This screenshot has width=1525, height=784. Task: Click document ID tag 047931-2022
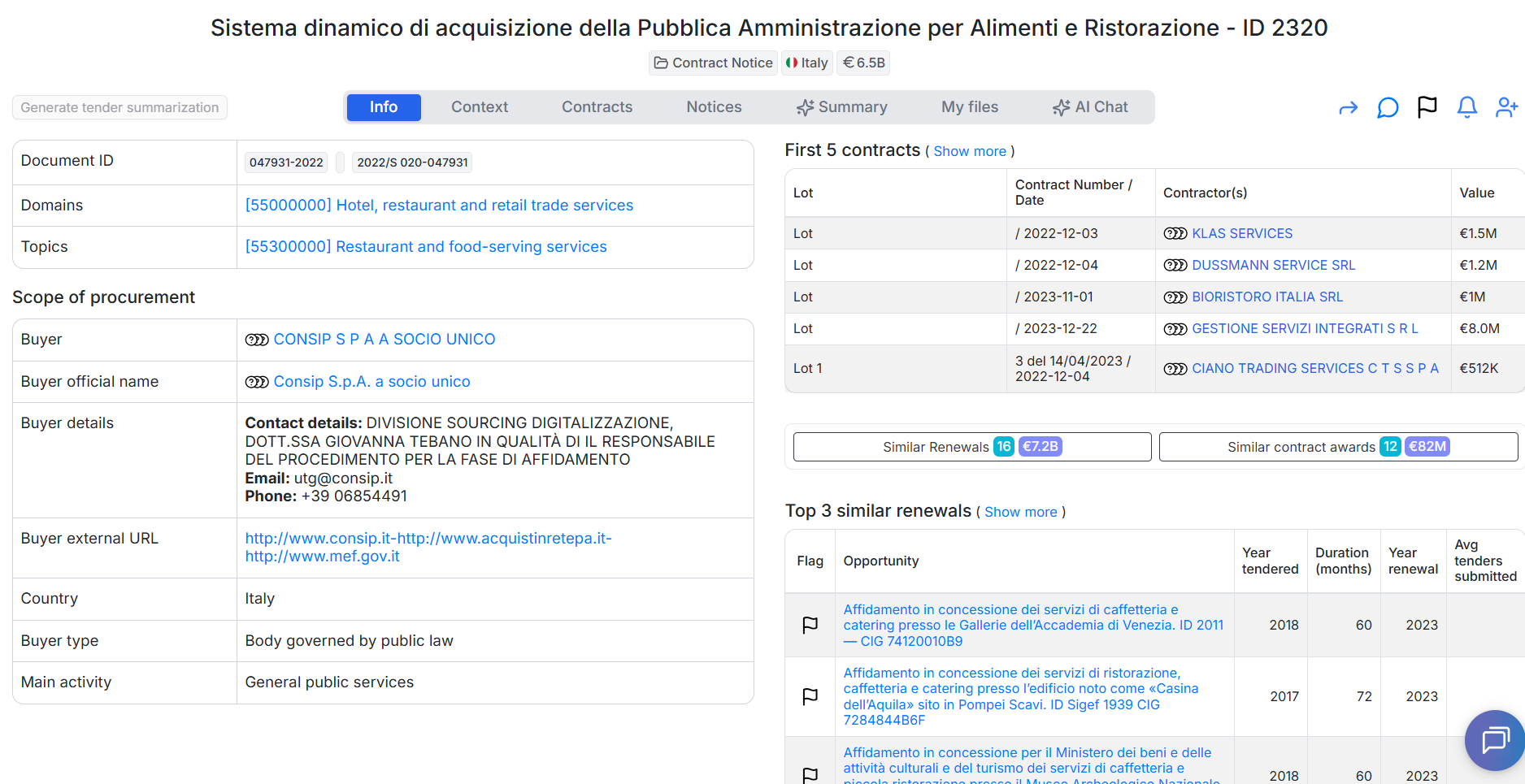coord(286,162)
